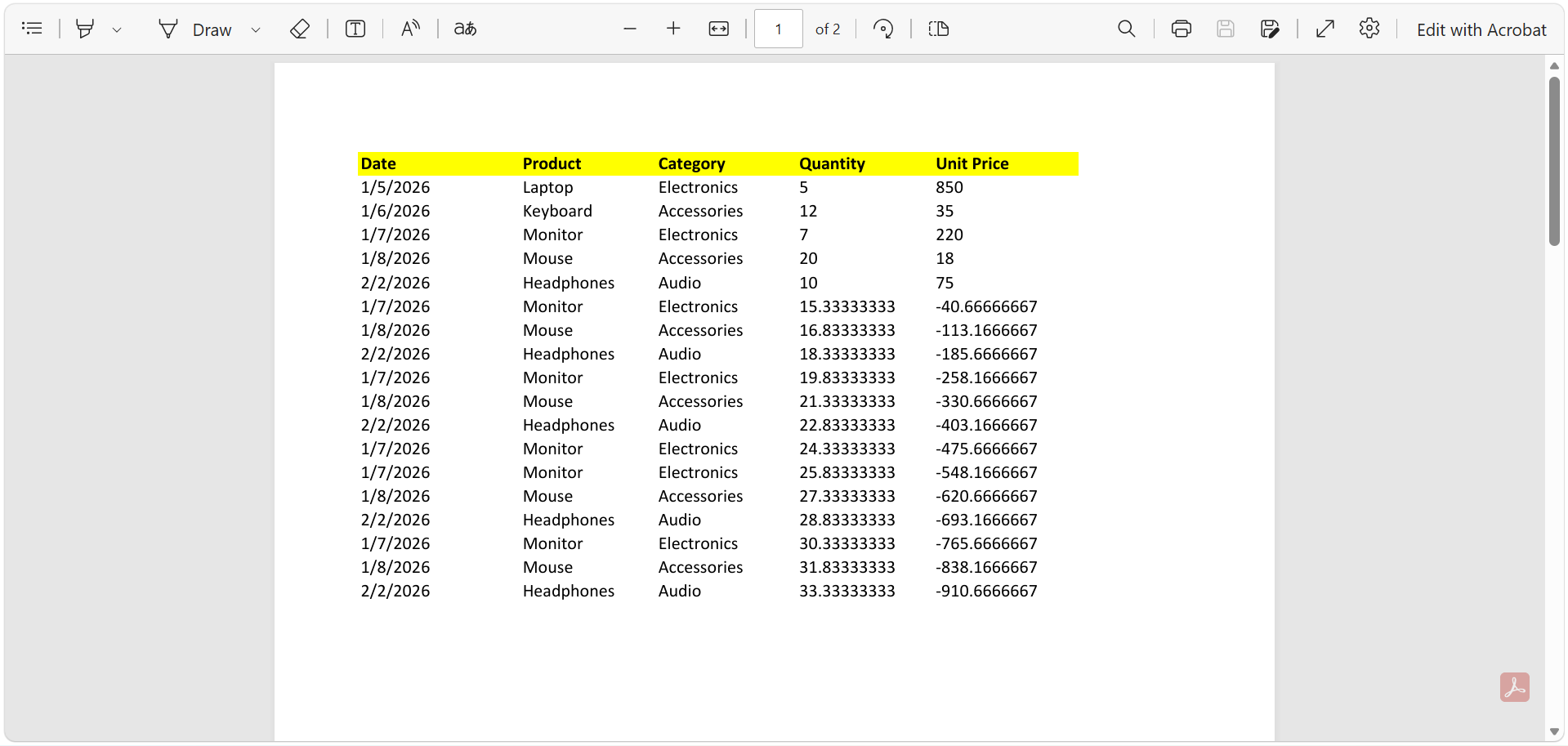Toggle Fit to width view
Screen dimensions: 1568x746
click(718, 29)
